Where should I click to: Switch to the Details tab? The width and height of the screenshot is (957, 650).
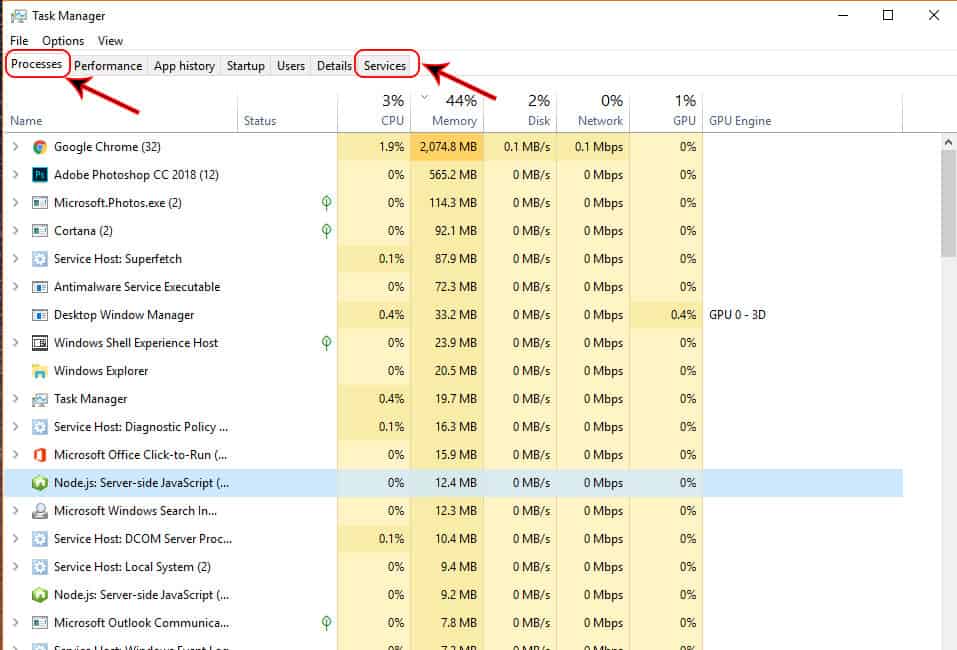click(334, 66)
